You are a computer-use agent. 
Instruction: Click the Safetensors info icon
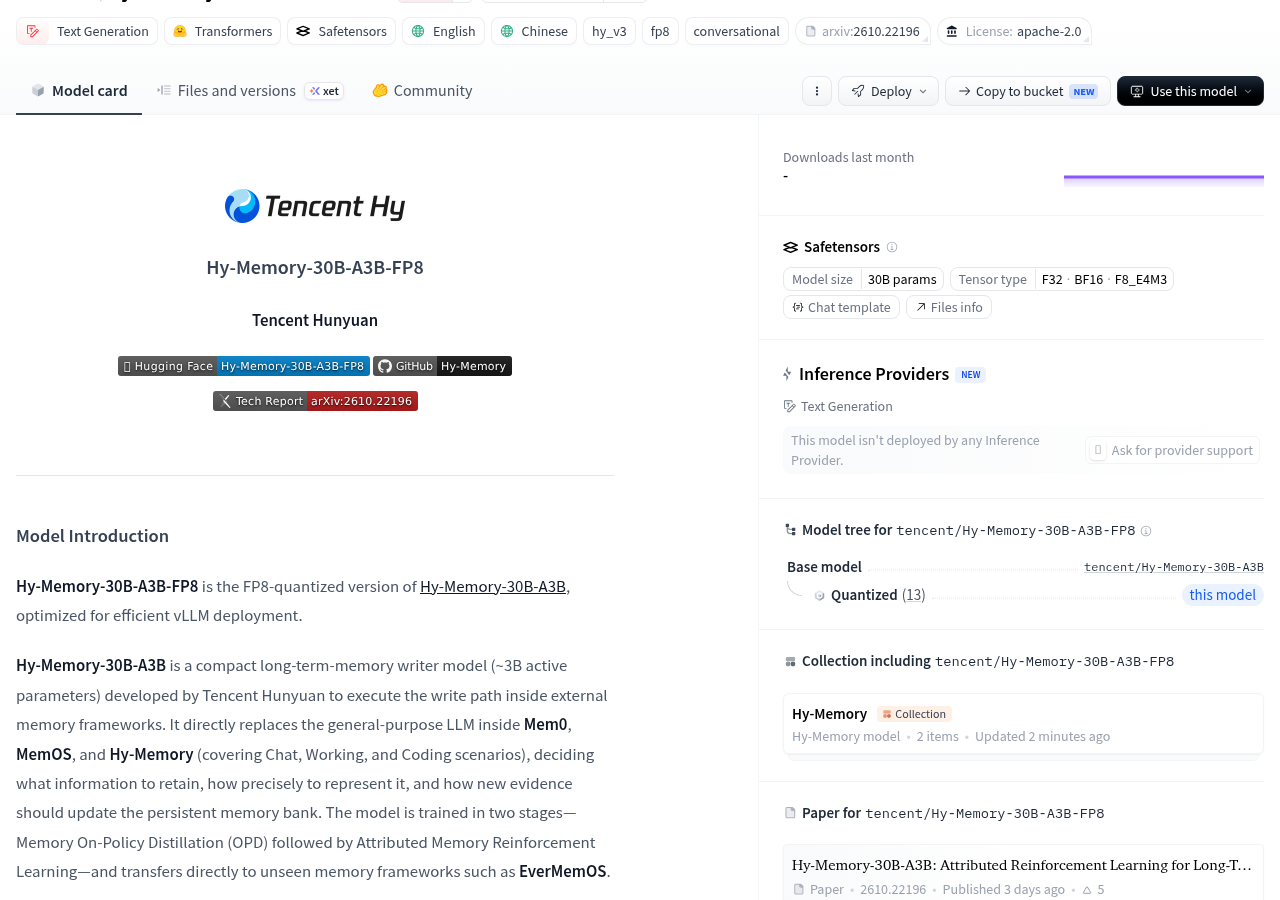tap(892, 247)
